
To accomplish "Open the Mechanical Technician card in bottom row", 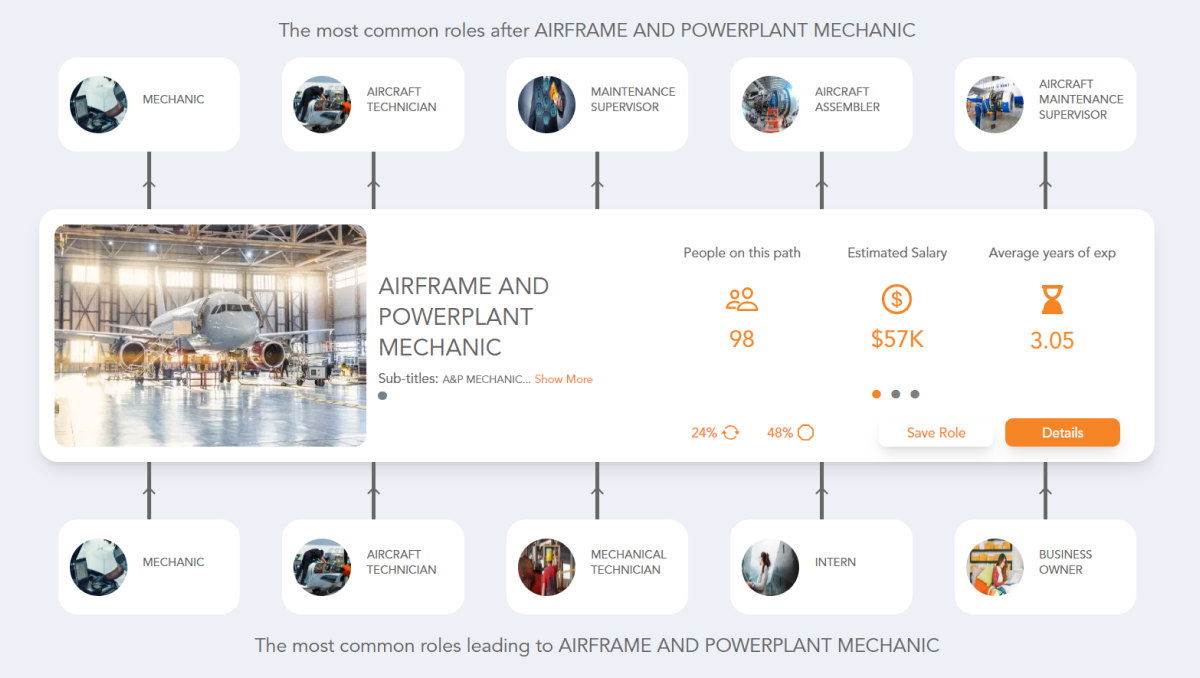I will (x=596, y=567).
